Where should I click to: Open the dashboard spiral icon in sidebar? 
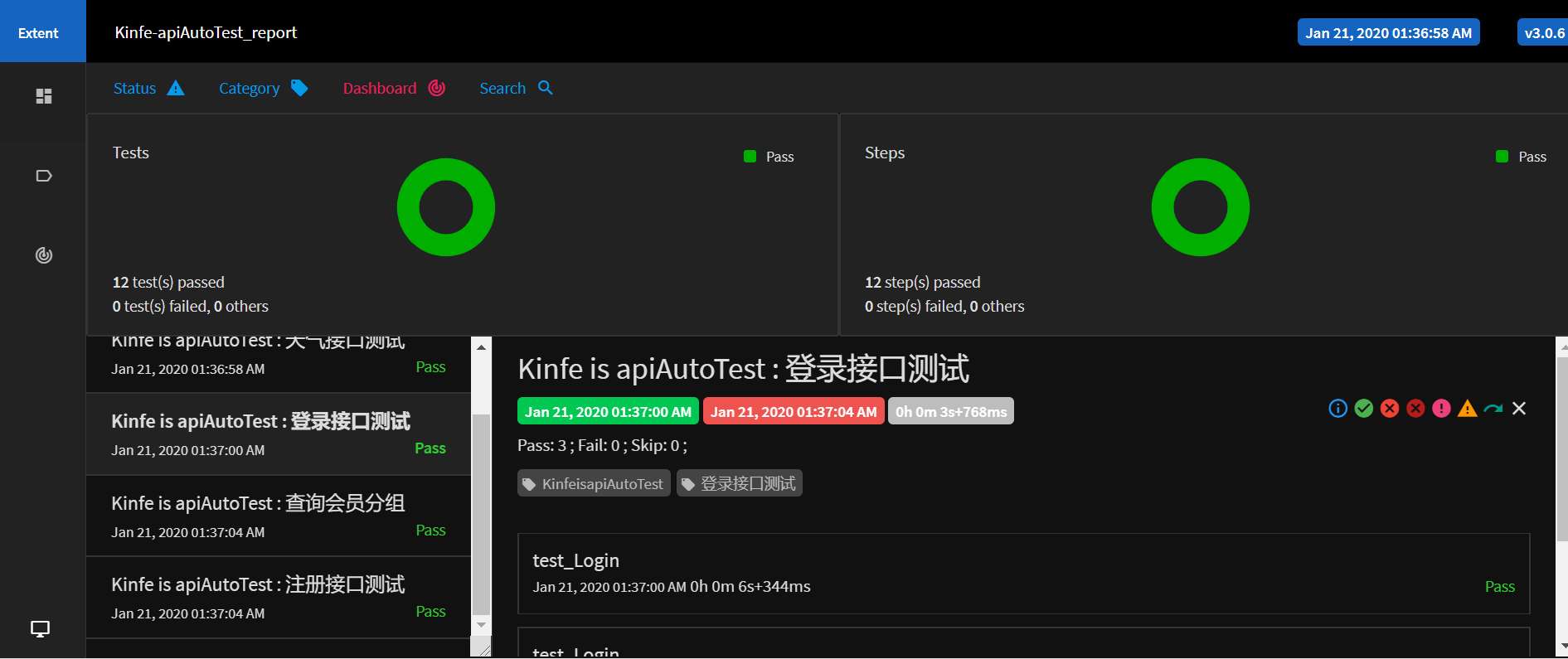click(x=44, y=255)
